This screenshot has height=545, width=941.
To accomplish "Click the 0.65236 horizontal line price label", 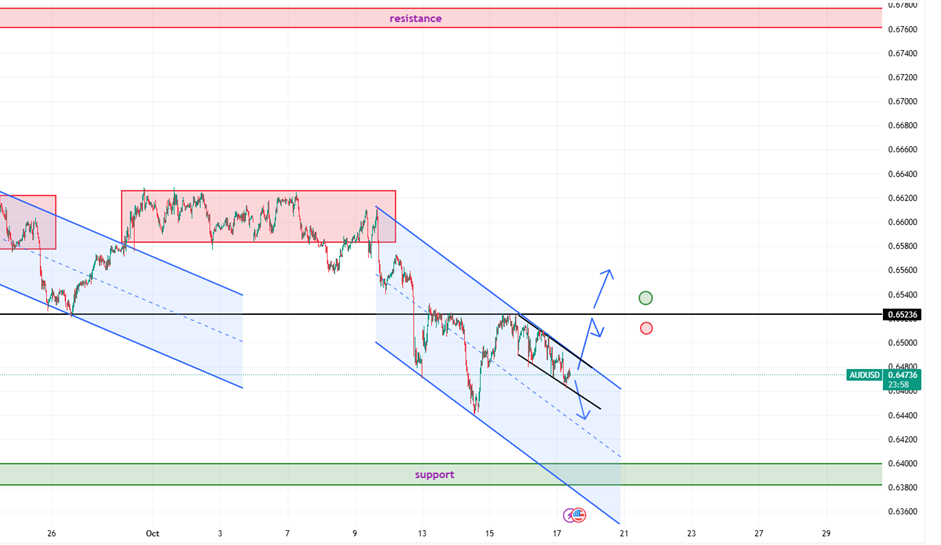I will pos(902,315).
